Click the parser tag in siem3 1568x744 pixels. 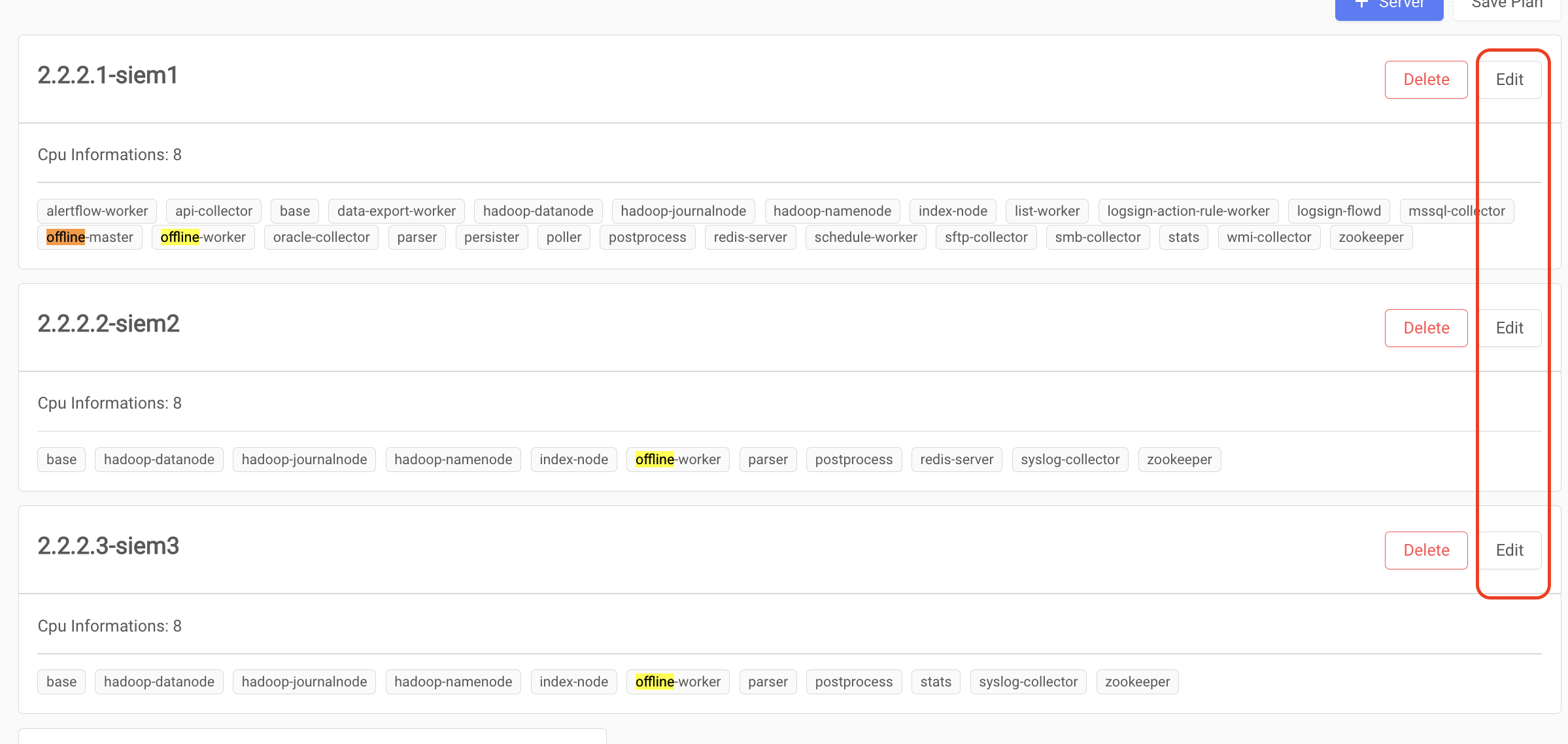[768, 682]
